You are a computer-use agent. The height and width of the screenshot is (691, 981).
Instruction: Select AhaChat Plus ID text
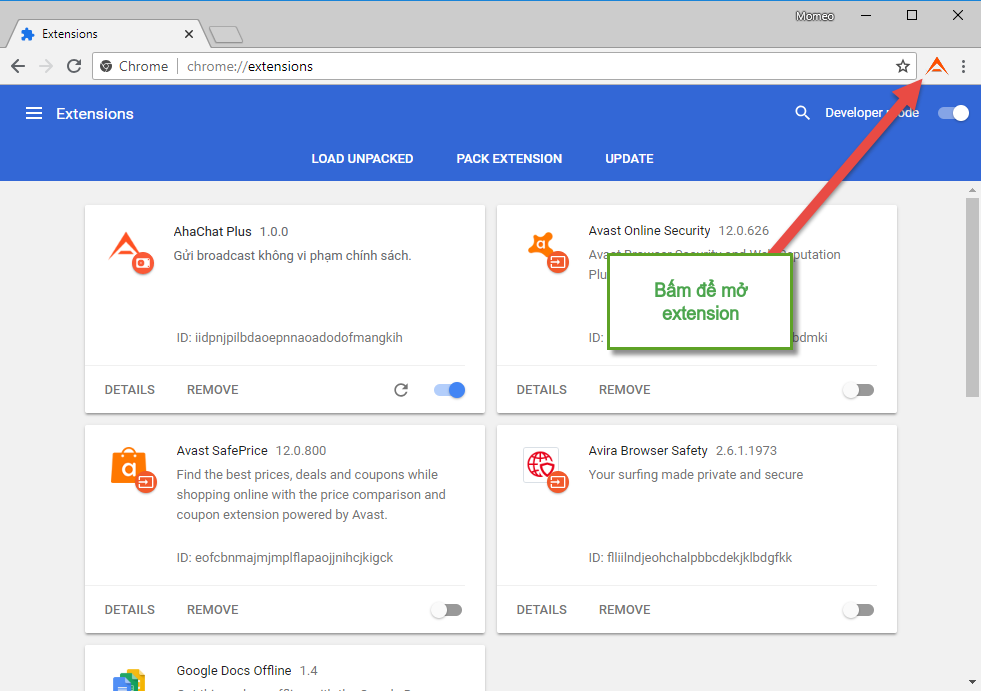coord(290,338)
